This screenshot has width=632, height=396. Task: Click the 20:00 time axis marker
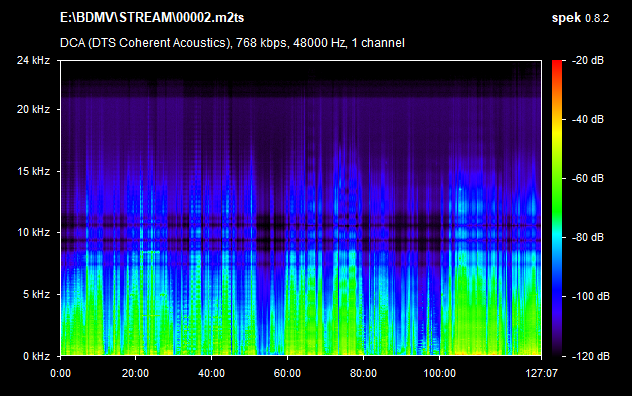[x=135, y=373]
